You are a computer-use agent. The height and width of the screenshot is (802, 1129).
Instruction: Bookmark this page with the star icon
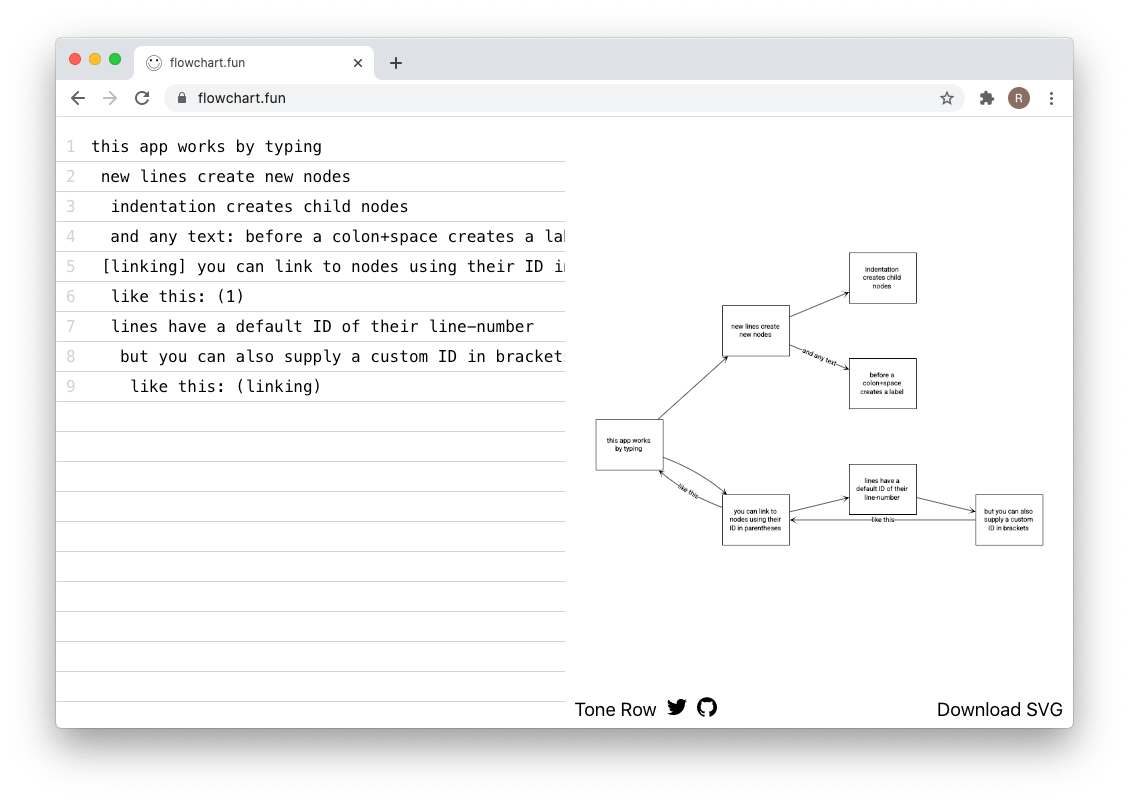(947, 98)
